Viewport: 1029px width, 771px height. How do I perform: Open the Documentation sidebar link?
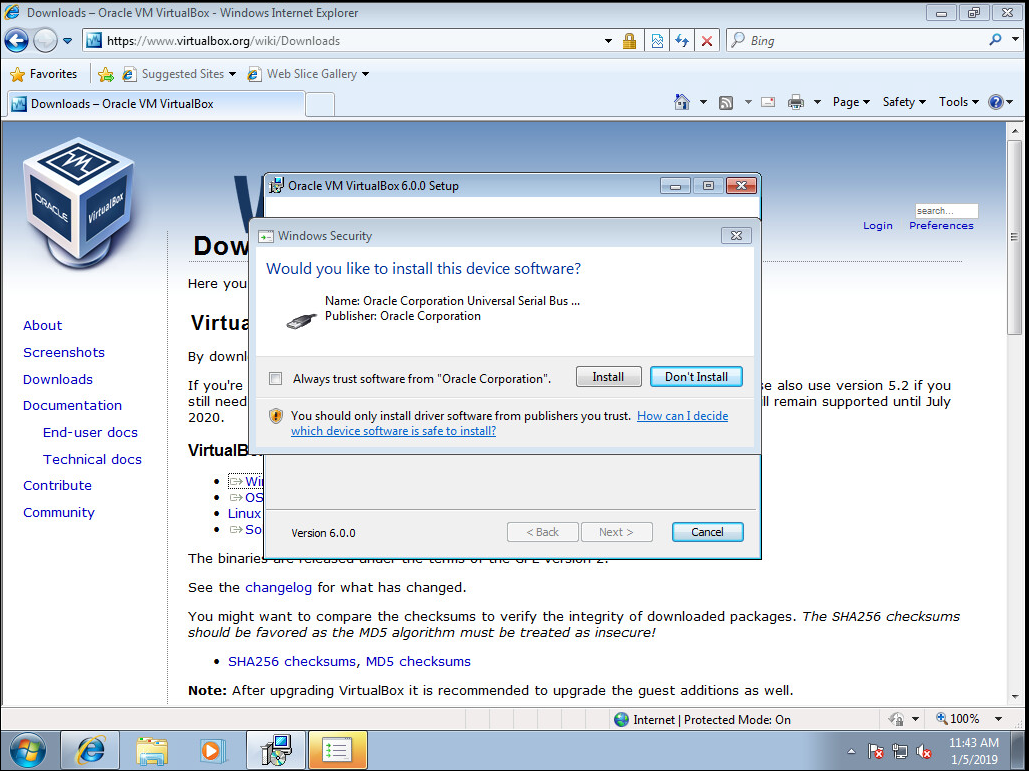point(72,406)
